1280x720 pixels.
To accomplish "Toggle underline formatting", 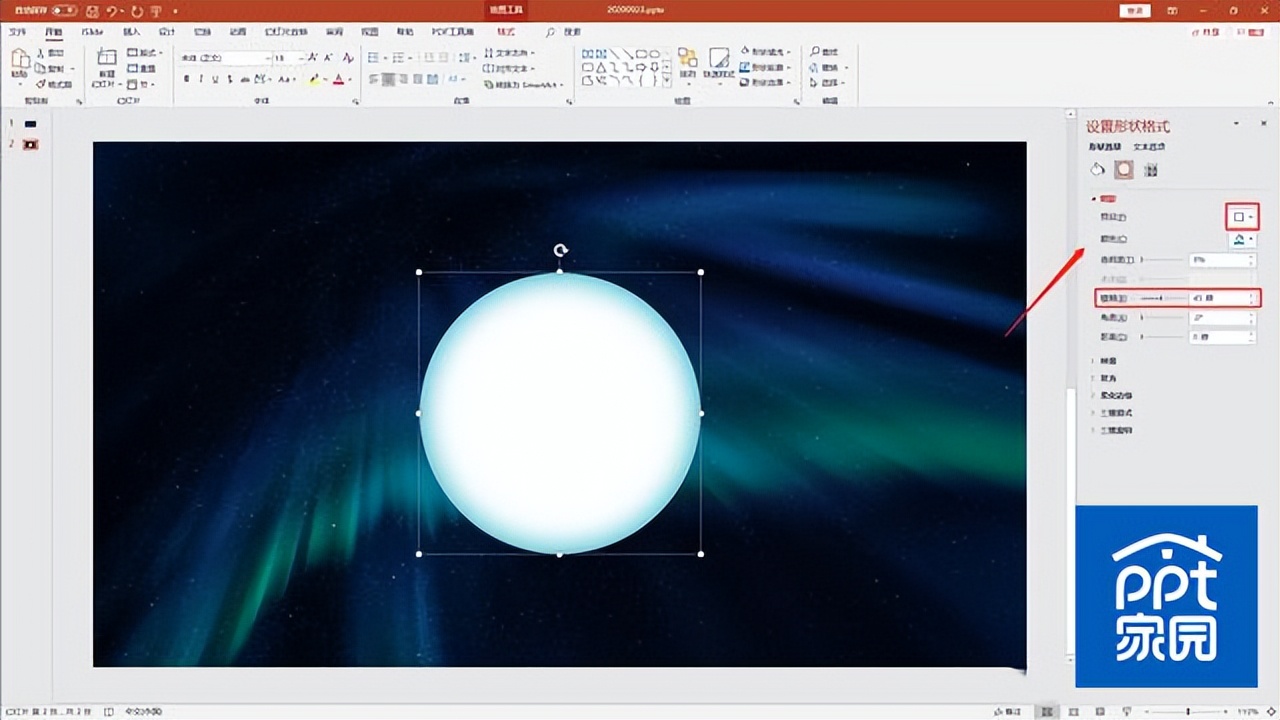I will point(215,79).
